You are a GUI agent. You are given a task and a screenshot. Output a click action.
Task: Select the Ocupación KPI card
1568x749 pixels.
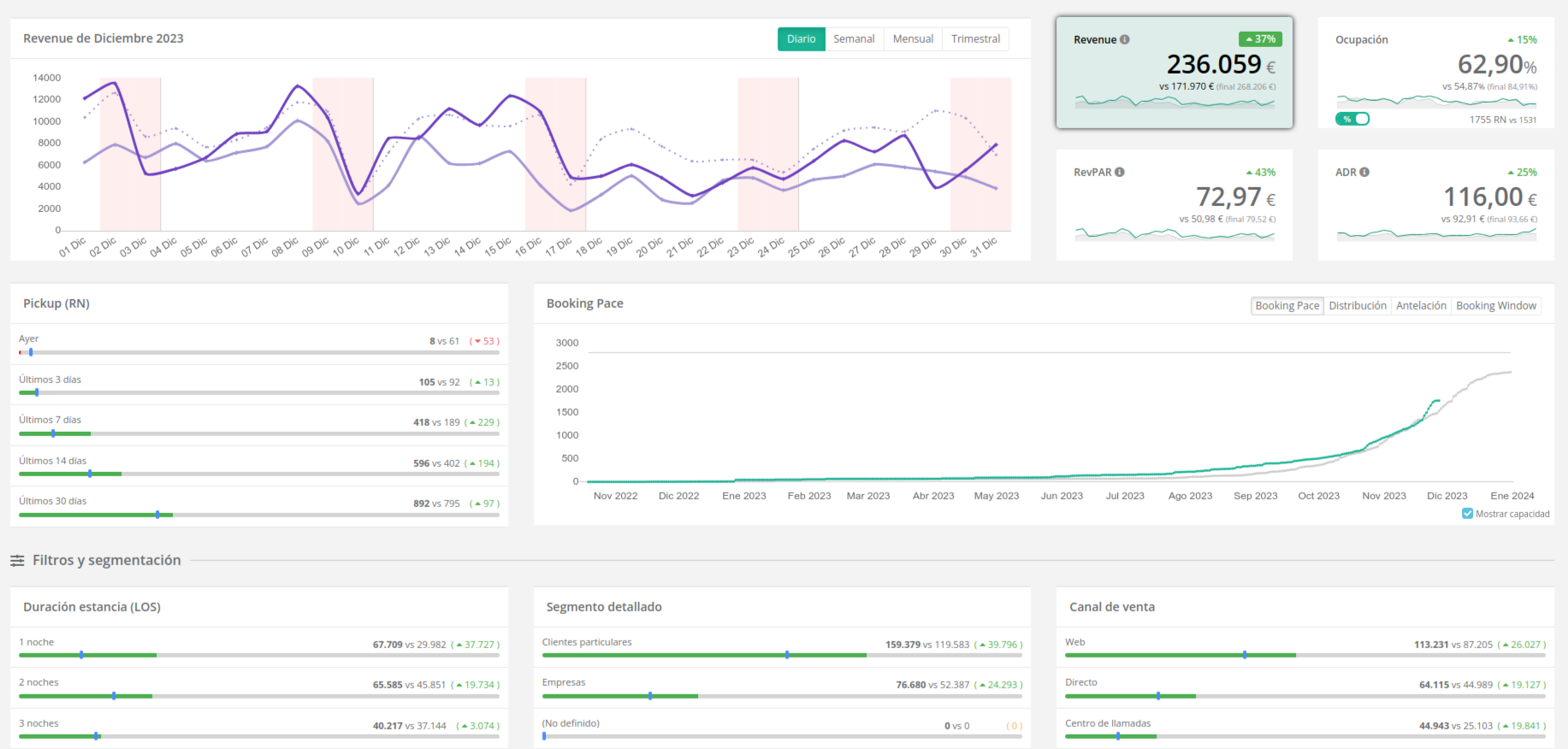pyautogui.click(x=1436, y=73)
